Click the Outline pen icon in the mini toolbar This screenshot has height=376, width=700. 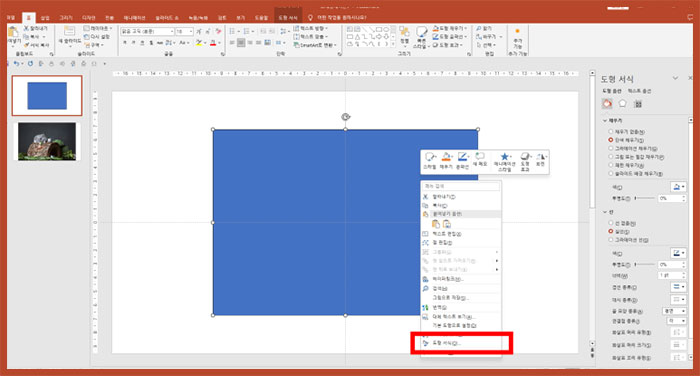coord(462,157)
